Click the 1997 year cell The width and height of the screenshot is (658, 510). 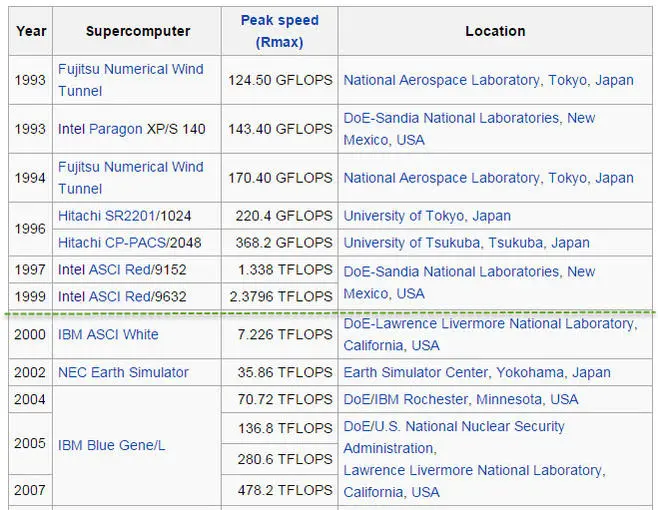click(31, 269)
